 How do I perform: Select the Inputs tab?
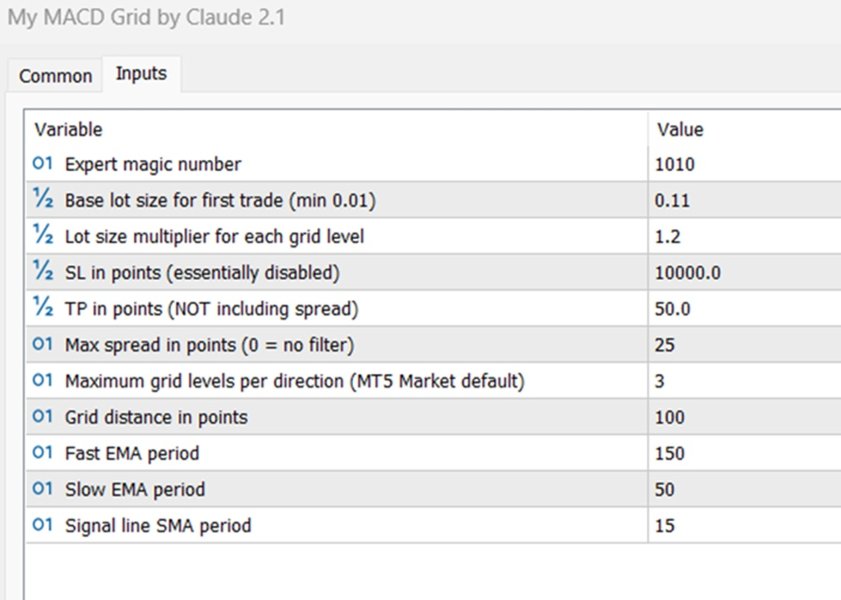[x=141, y=73]
